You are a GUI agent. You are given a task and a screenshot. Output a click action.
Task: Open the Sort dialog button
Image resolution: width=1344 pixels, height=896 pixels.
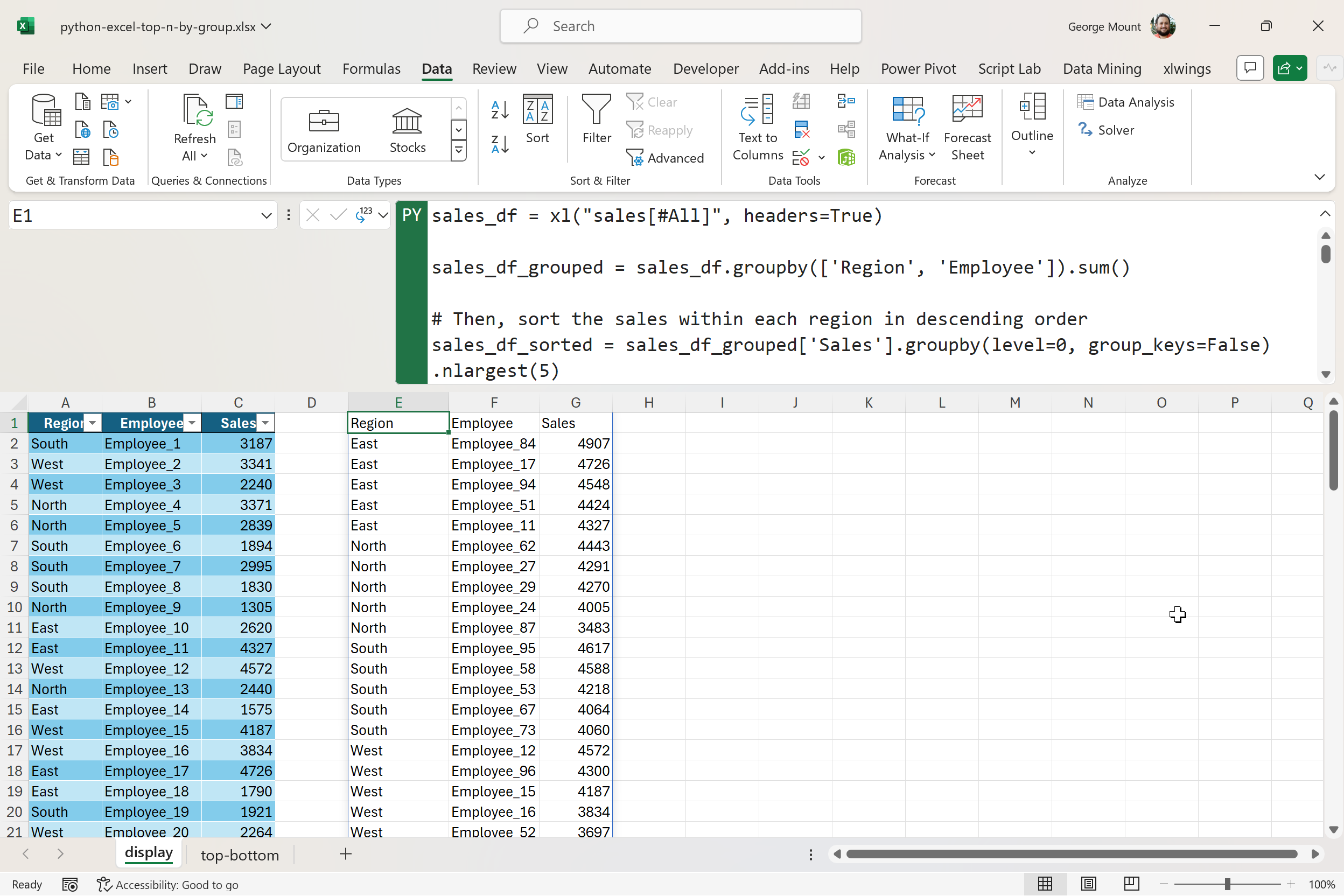[x=537, y=120]
